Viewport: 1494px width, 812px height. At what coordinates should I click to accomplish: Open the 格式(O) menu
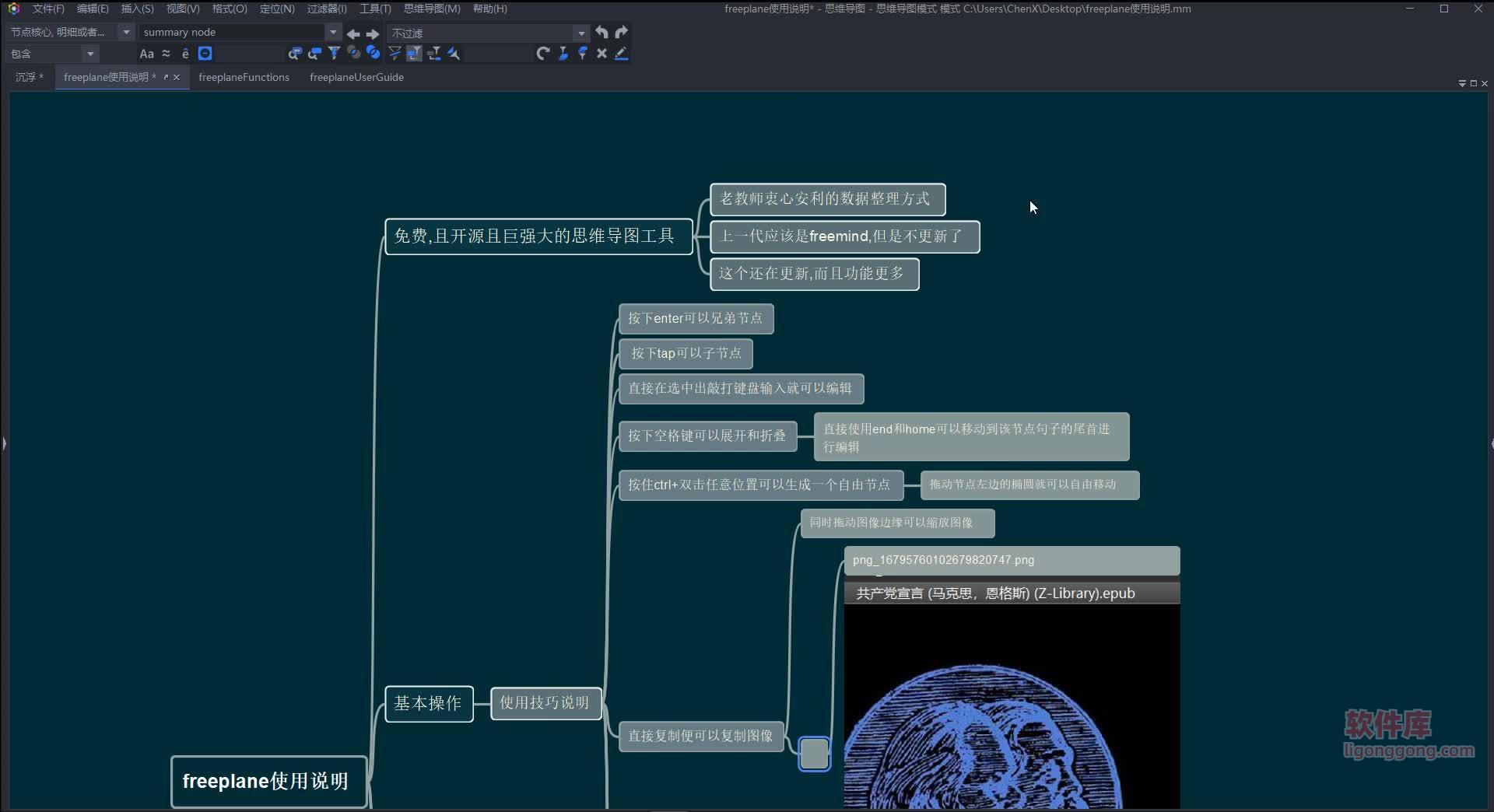pos(230,9)
